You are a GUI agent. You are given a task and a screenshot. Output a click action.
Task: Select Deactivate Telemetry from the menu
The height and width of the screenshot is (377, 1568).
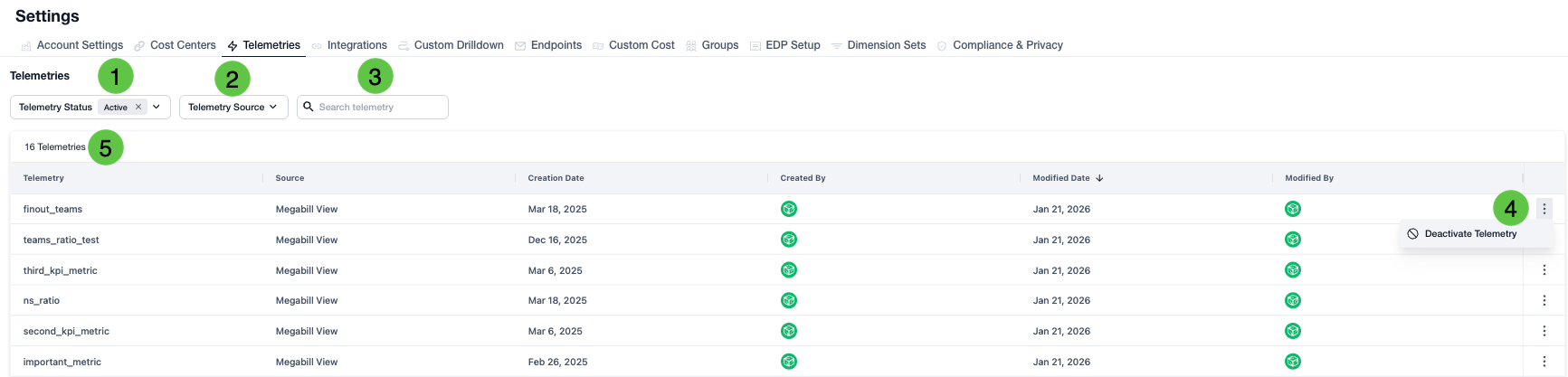(x=1469, y=233)
